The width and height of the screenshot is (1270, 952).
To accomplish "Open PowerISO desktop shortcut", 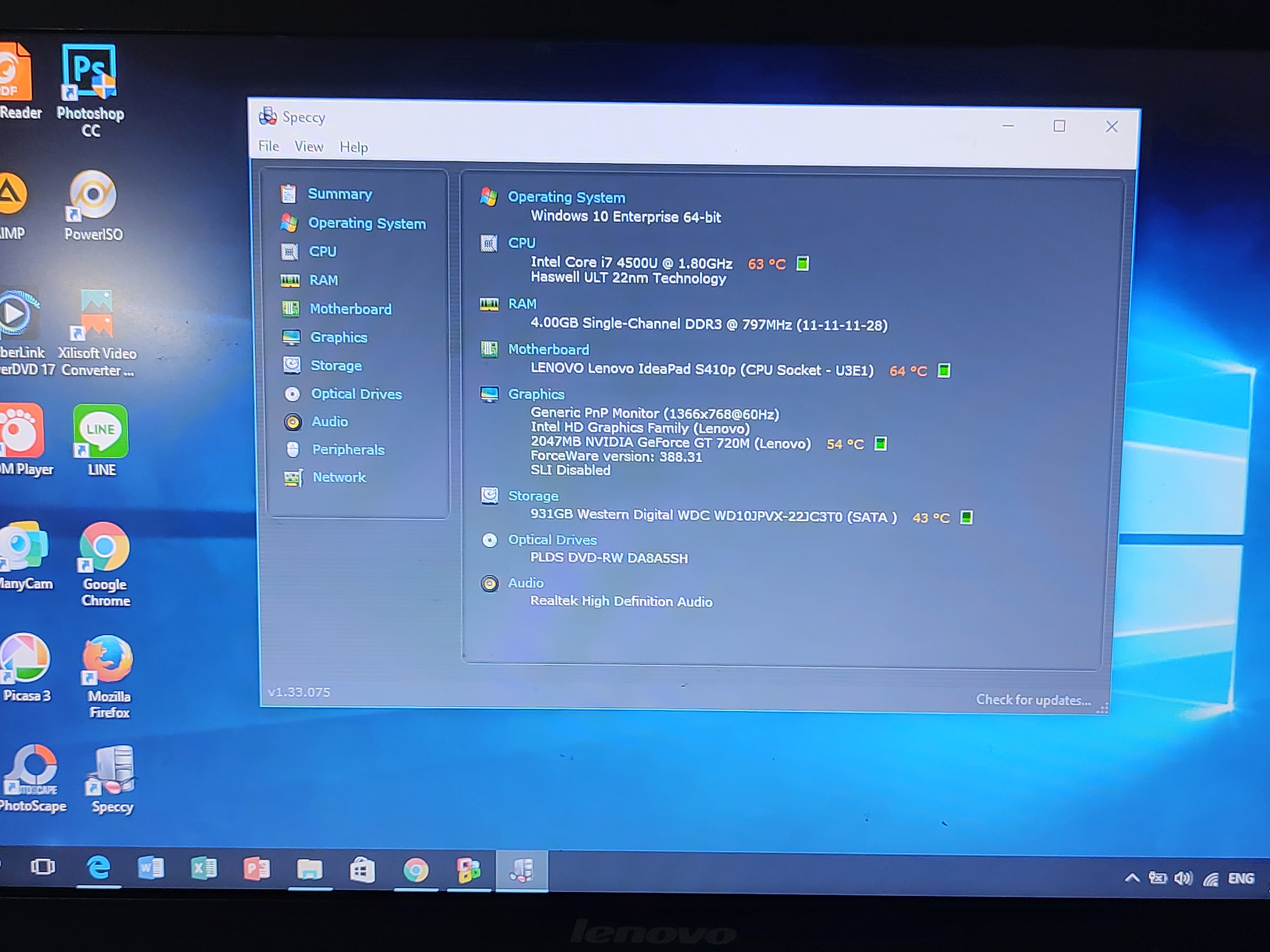I will (93, 205).
